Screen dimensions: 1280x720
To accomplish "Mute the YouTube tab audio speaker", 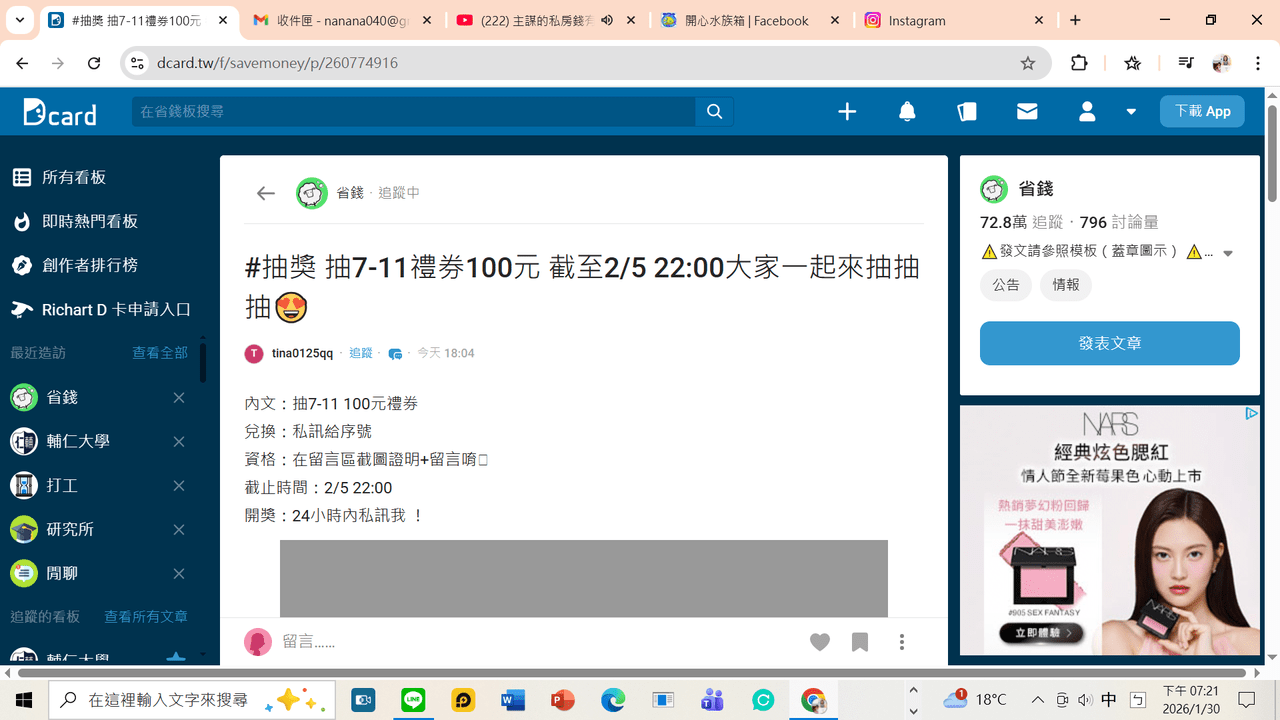I will tap(607, 20).
